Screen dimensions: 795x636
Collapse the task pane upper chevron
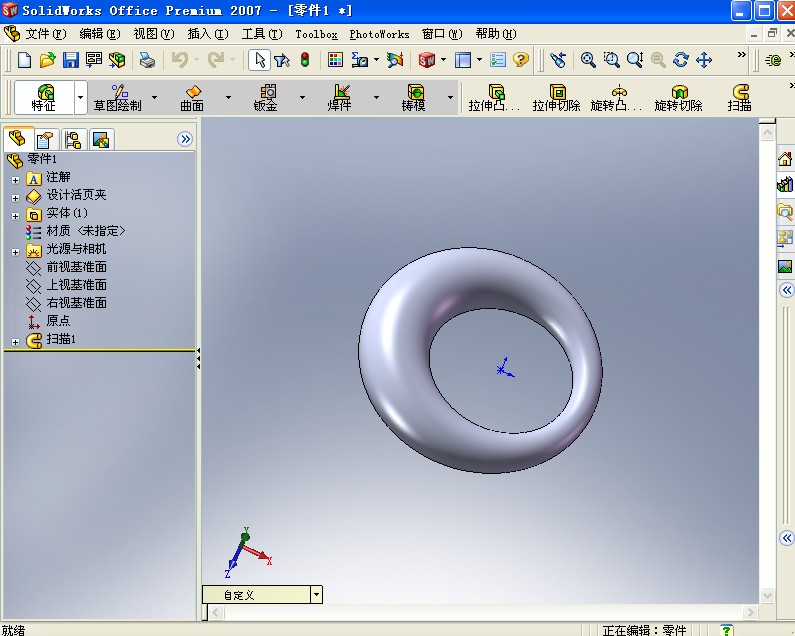786,290
